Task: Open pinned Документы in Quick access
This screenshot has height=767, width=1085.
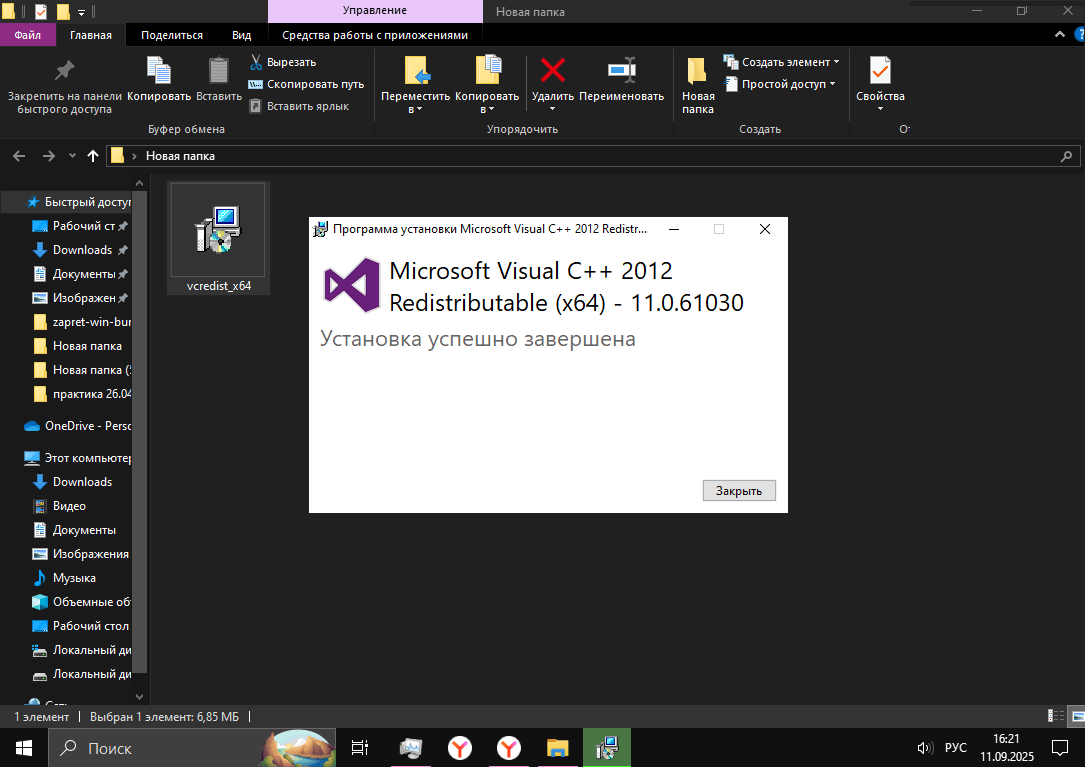Action: tap(81, 274)
